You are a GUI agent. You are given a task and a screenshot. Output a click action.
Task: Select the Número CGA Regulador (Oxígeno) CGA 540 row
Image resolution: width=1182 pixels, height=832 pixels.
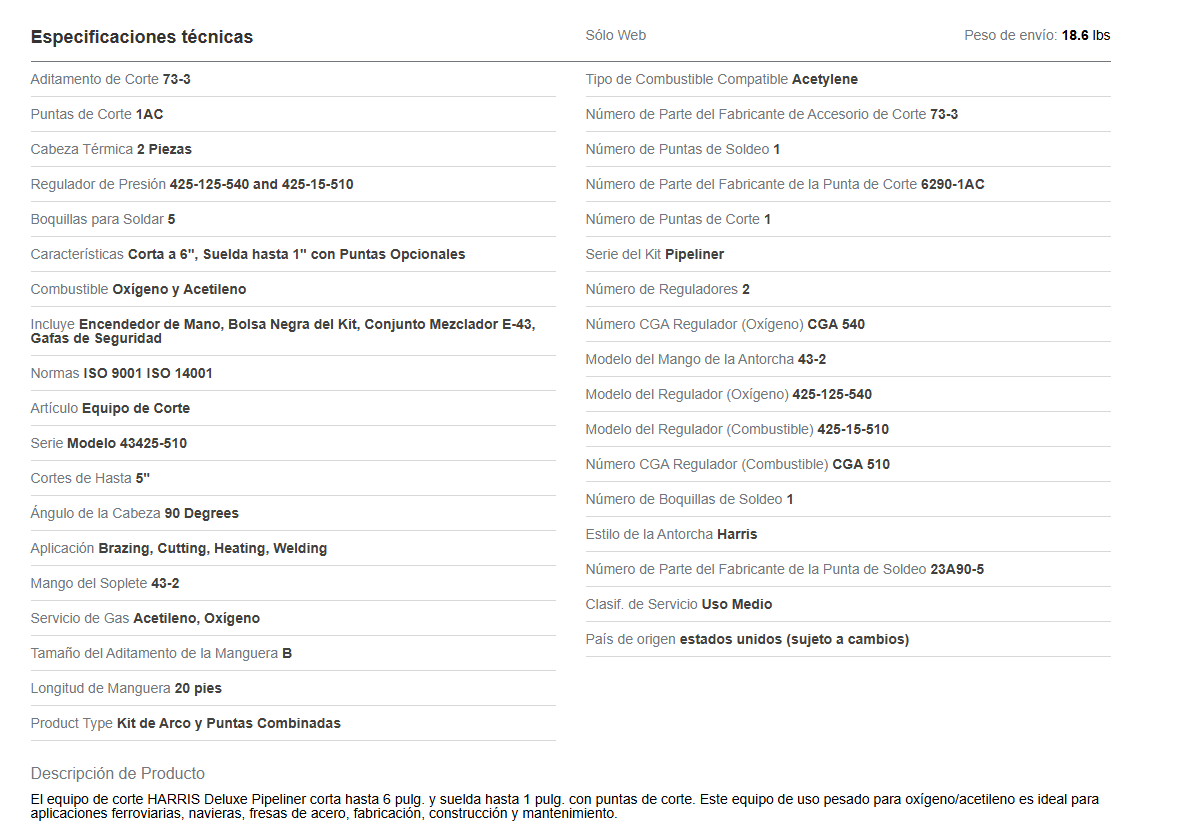(725, 324)
